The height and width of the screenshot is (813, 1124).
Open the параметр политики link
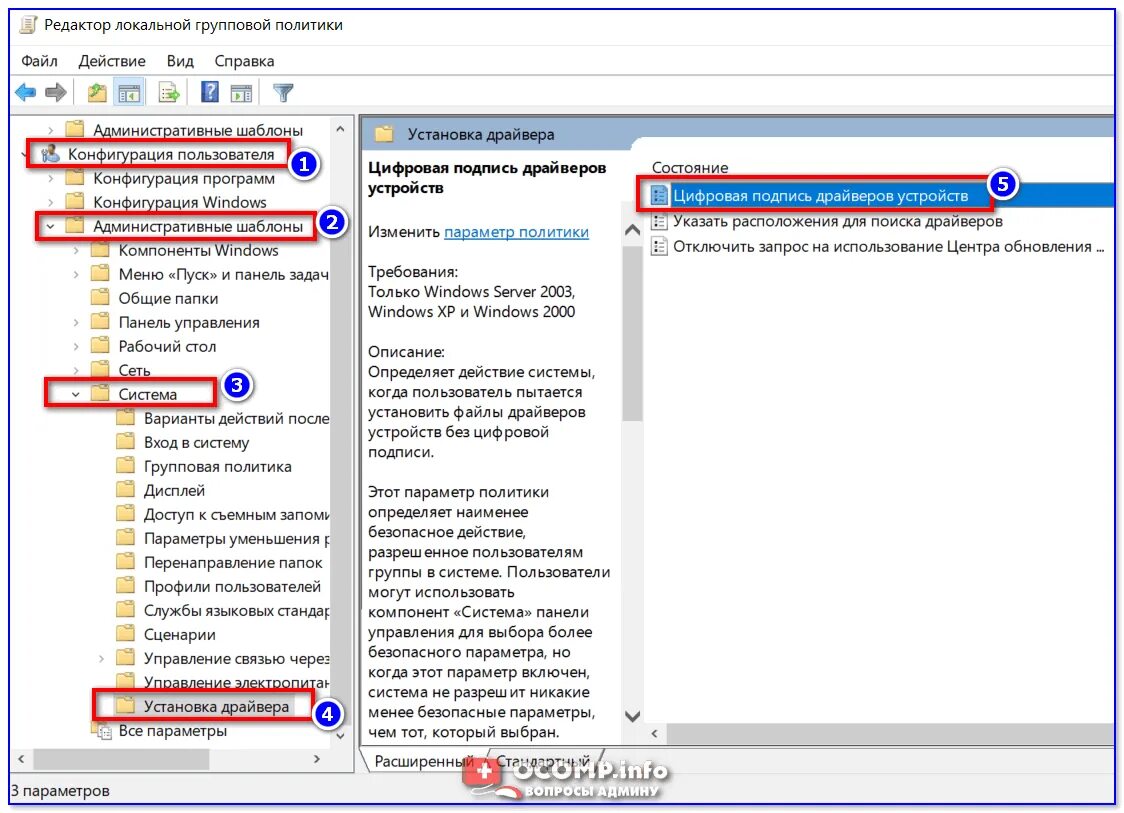click(516, 232)
